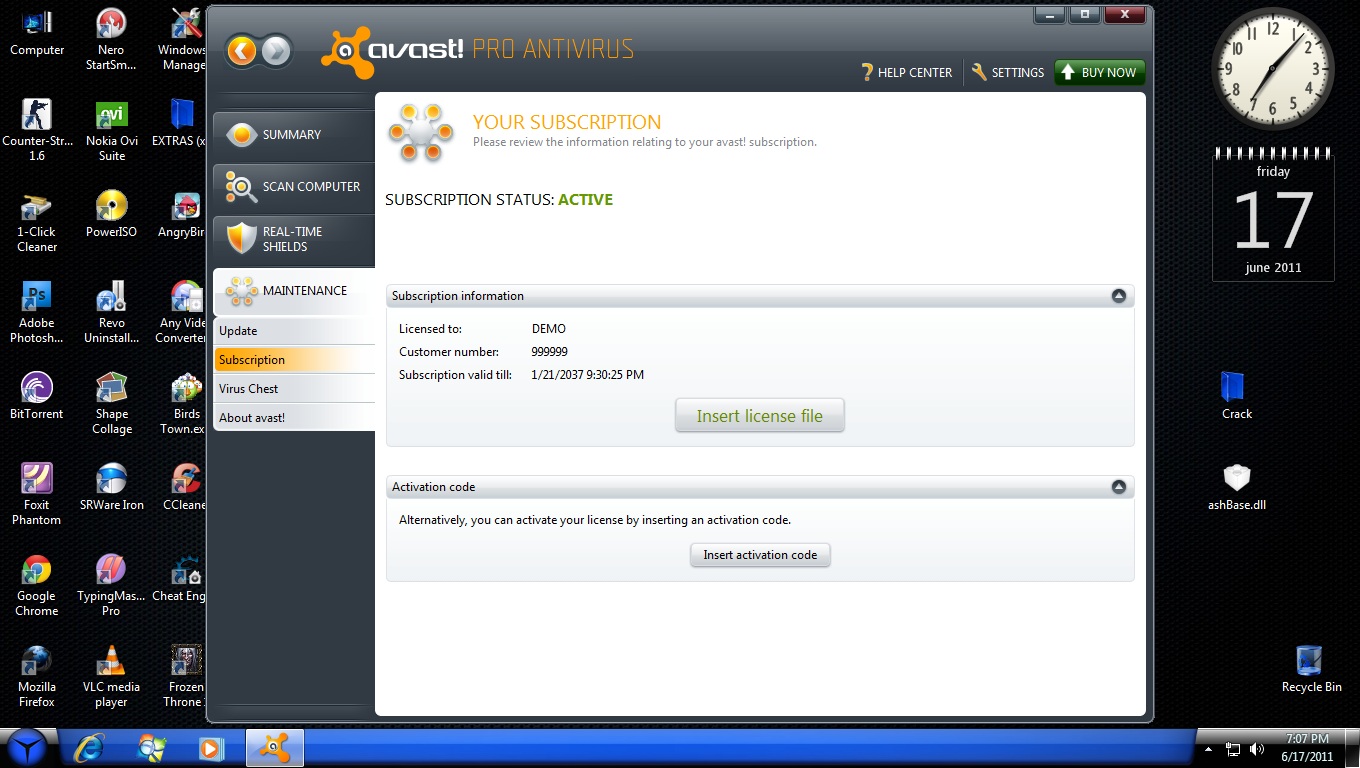Open PowerISO desktop icon
The height and width of the screenshot is (768, 1360).
point(111,214)
